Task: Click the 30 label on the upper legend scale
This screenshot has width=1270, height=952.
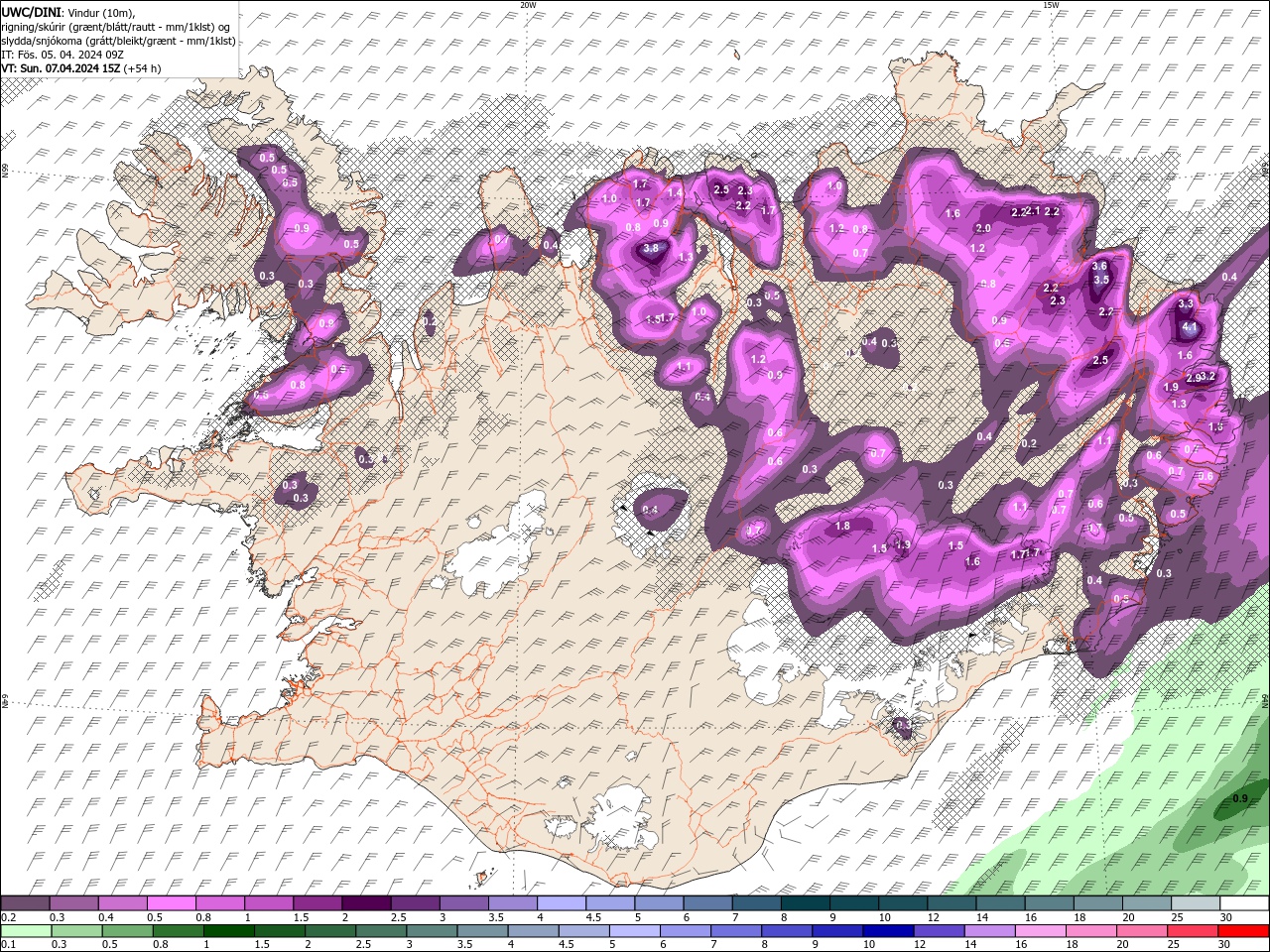Action: [x=1225, y=917]
